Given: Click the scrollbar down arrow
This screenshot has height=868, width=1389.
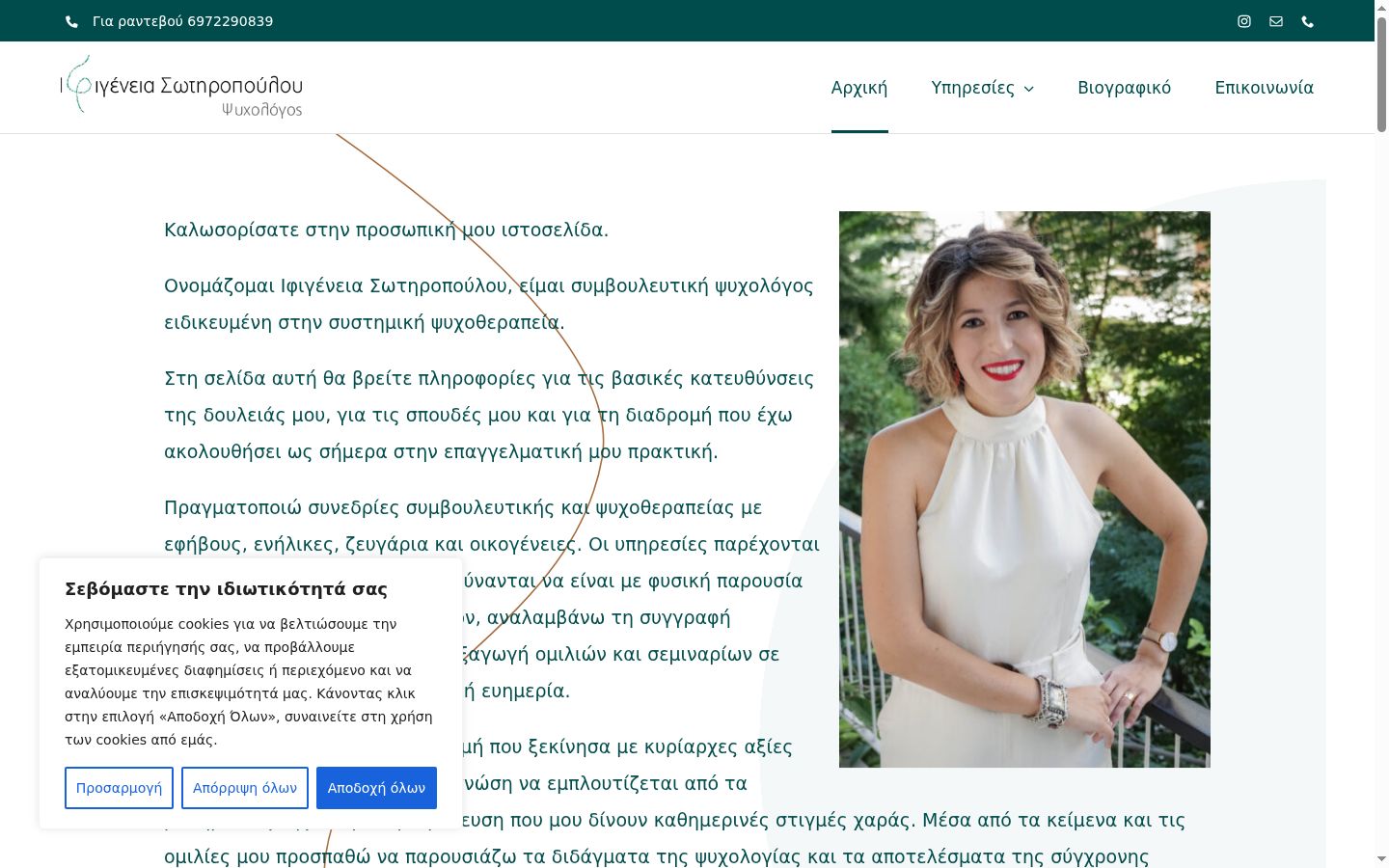Looking at the screenshot, I should pyautogui.click(x=1381, y=858).
